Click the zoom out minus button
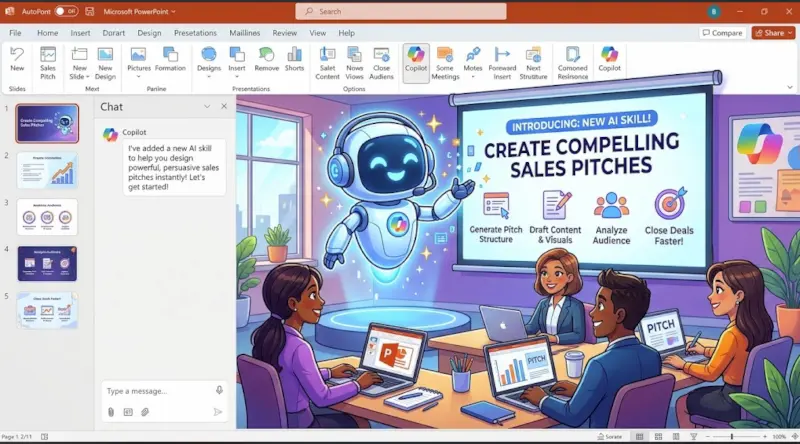Image resolution: width=800 pixels, height=444 pixels. [x=708, y=437]
